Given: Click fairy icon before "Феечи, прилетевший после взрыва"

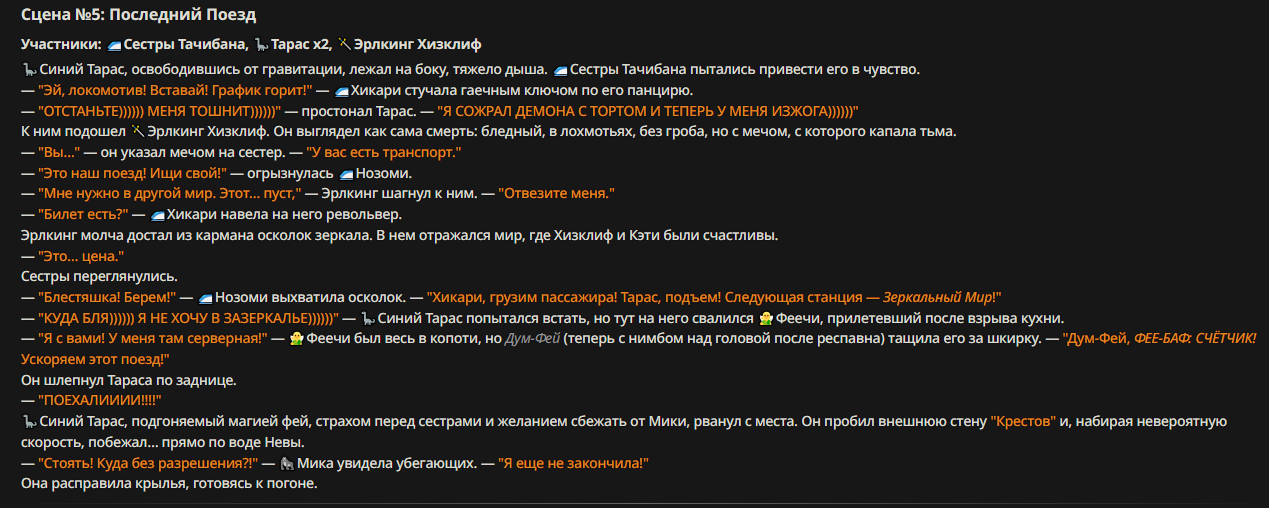Looking at the screenshot, I should (x=766, y=318).
